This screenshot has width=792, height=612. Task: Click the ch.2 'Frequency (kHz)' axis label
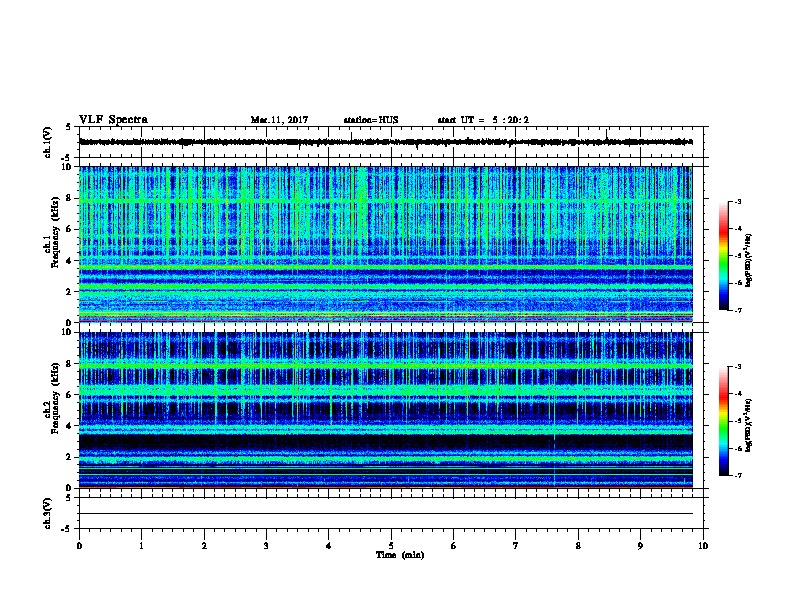tap(55, 398)
